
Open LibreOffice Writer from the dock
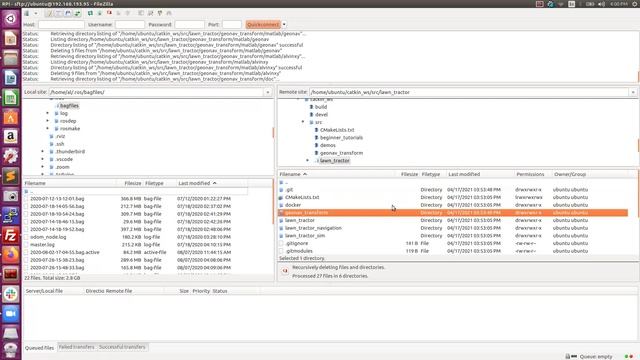point(10,78)
